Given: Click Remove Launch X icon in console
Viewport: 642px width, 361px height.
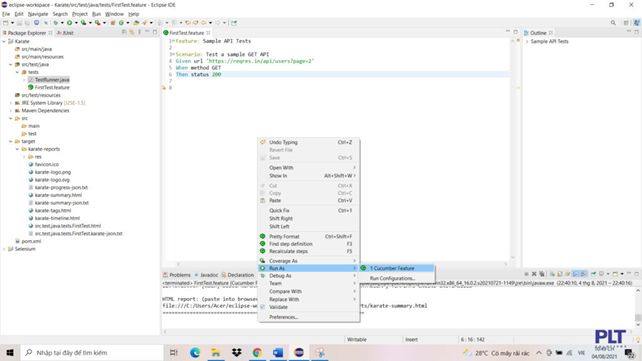Looking at the screenshot, I should [x=534, y=274].
